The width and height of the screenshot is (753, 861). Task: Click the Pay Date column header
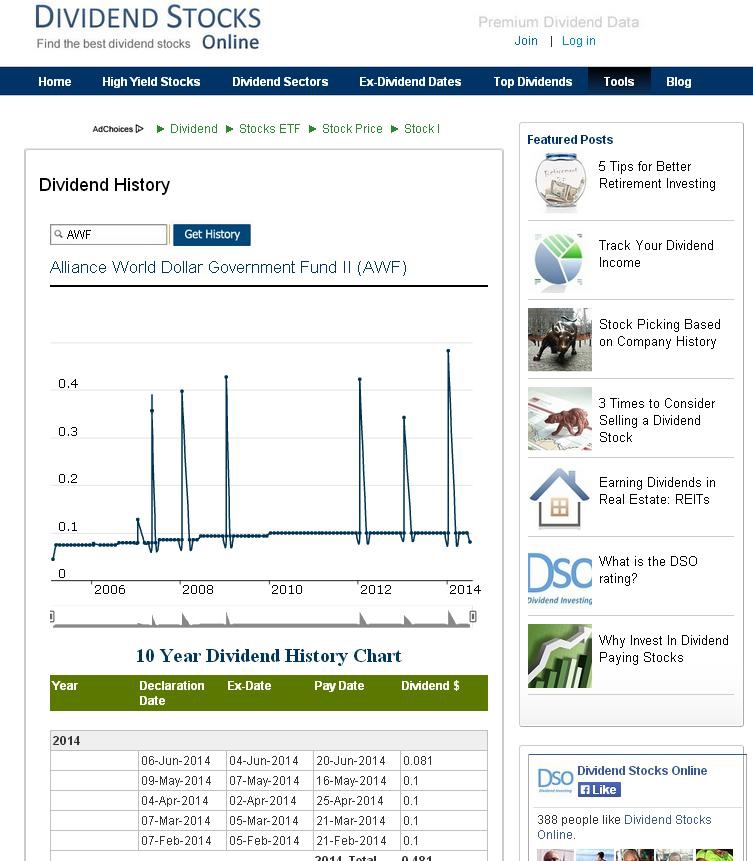tap(339, 686)
